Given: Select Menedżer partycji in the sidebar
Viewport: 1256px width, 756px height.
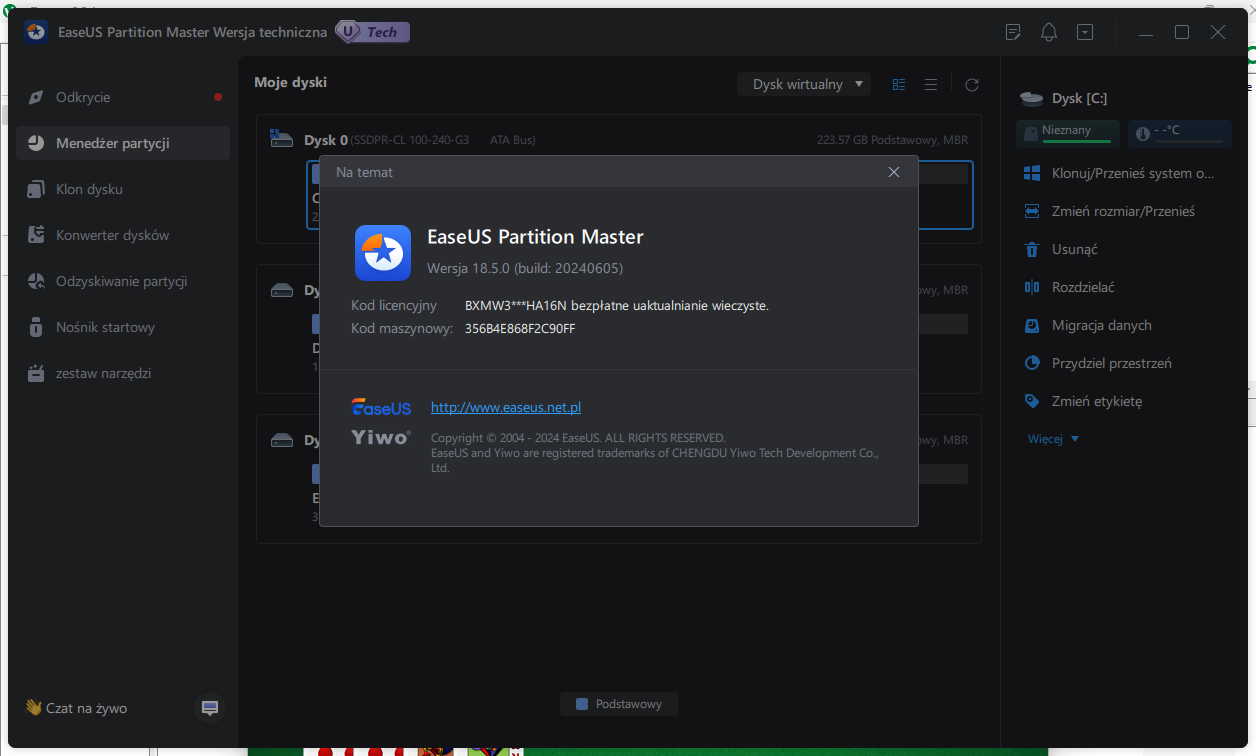Looking at the screenshot, I should pyautogui.click(x=123, y=143).
